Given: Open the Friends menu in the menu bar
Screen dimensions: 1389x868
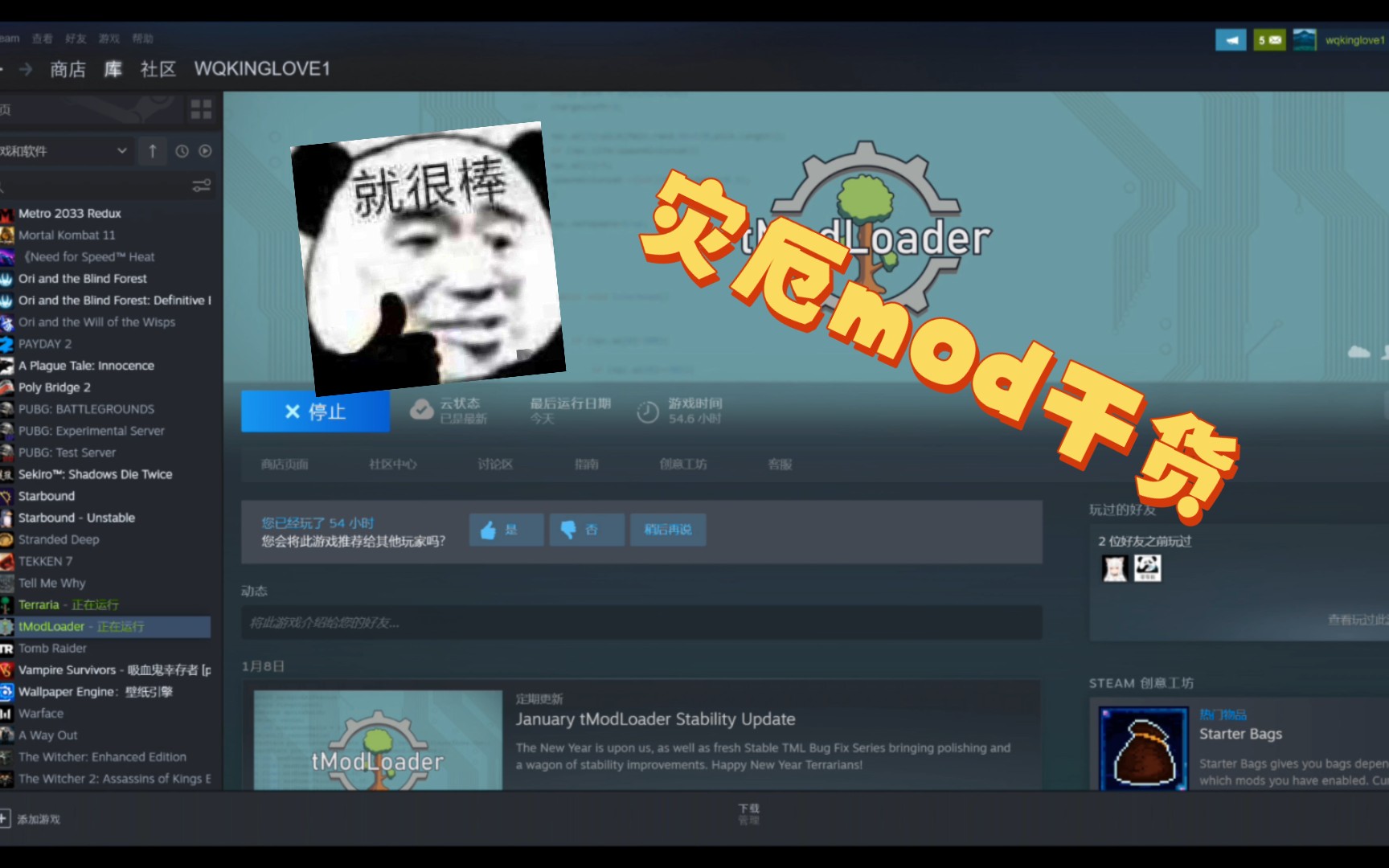Looking at the screenshot, I should [x=76, y=39].
